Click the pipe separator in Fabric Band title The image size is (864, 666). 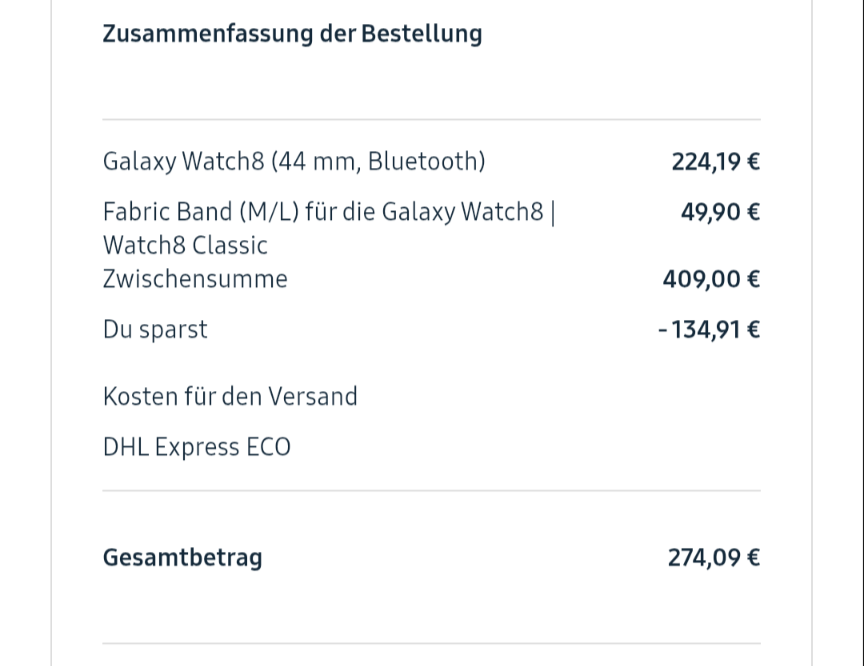click(553, 212)
